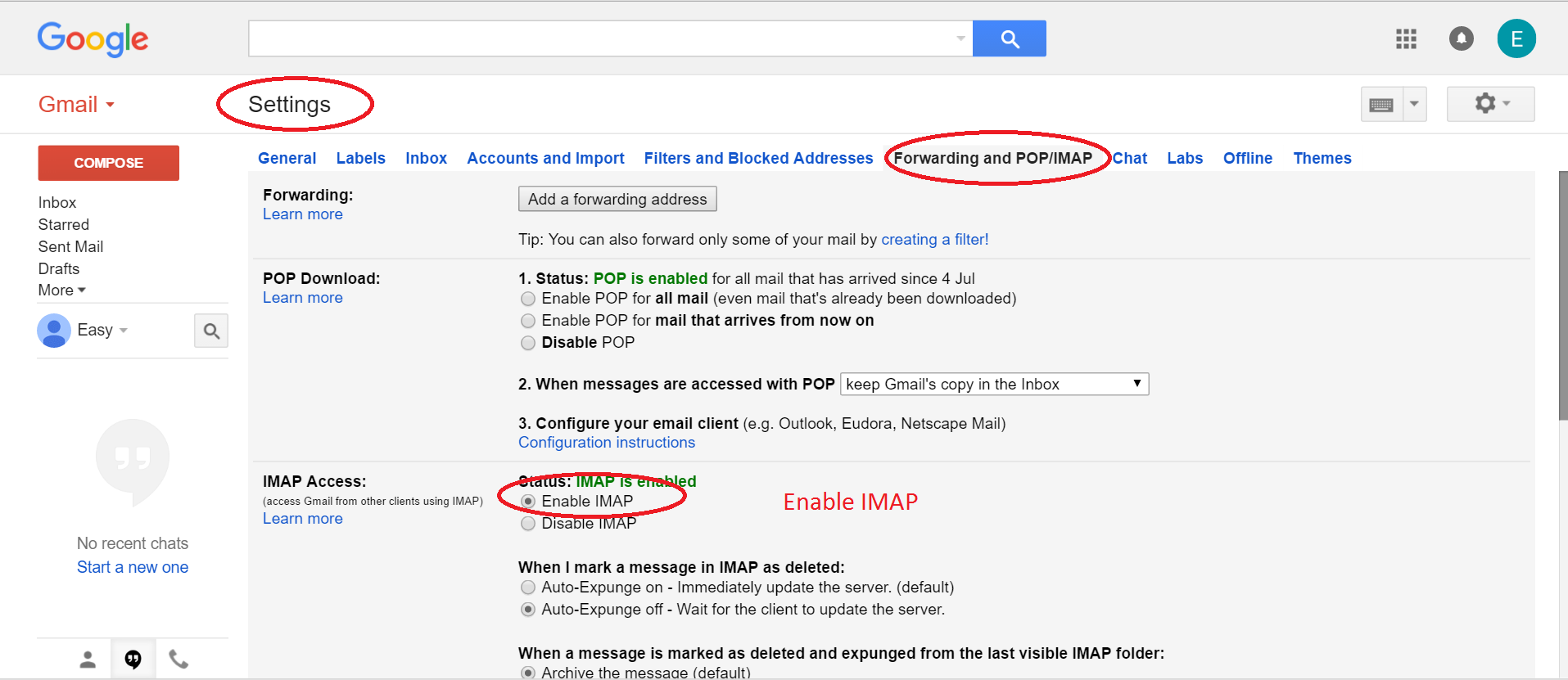1568x680 pixels.
Task: Expand the More labels list
Action: point(62,290)
